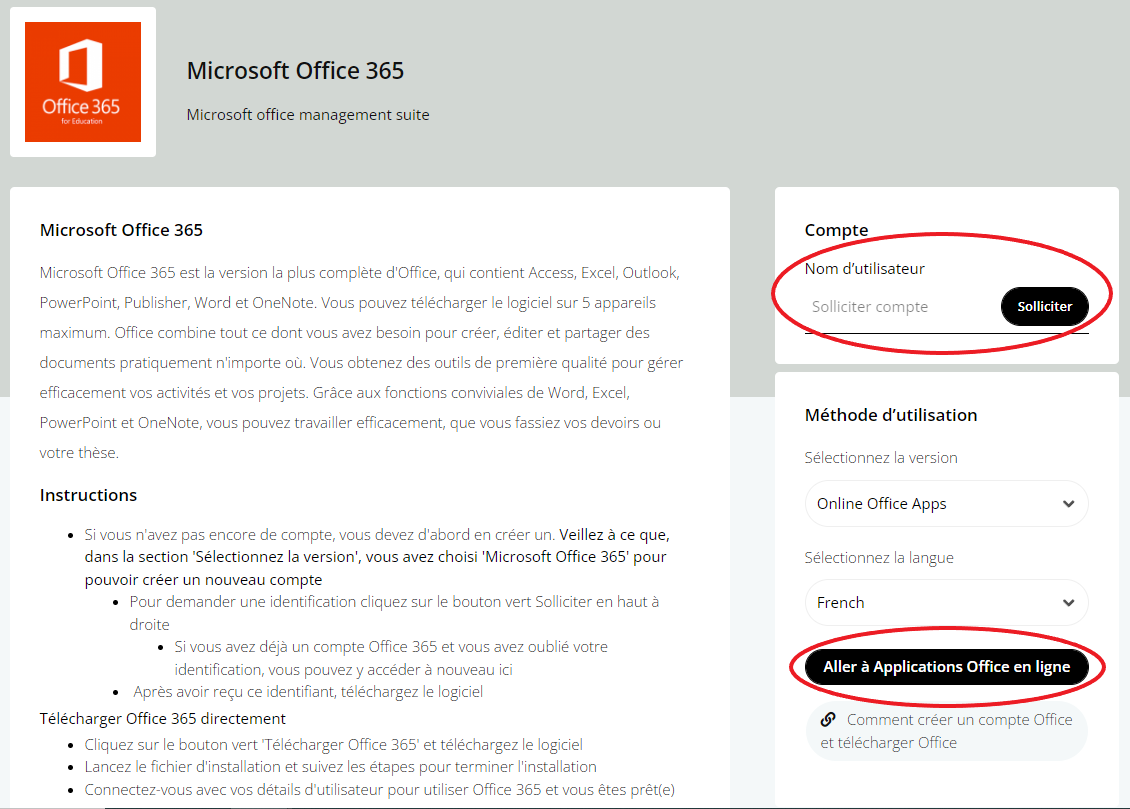Click bullet 'Connectez-vous avec vos détails d'utilisateur'
This screenshot has width=1130, height=809.
[x=379, y=790]
